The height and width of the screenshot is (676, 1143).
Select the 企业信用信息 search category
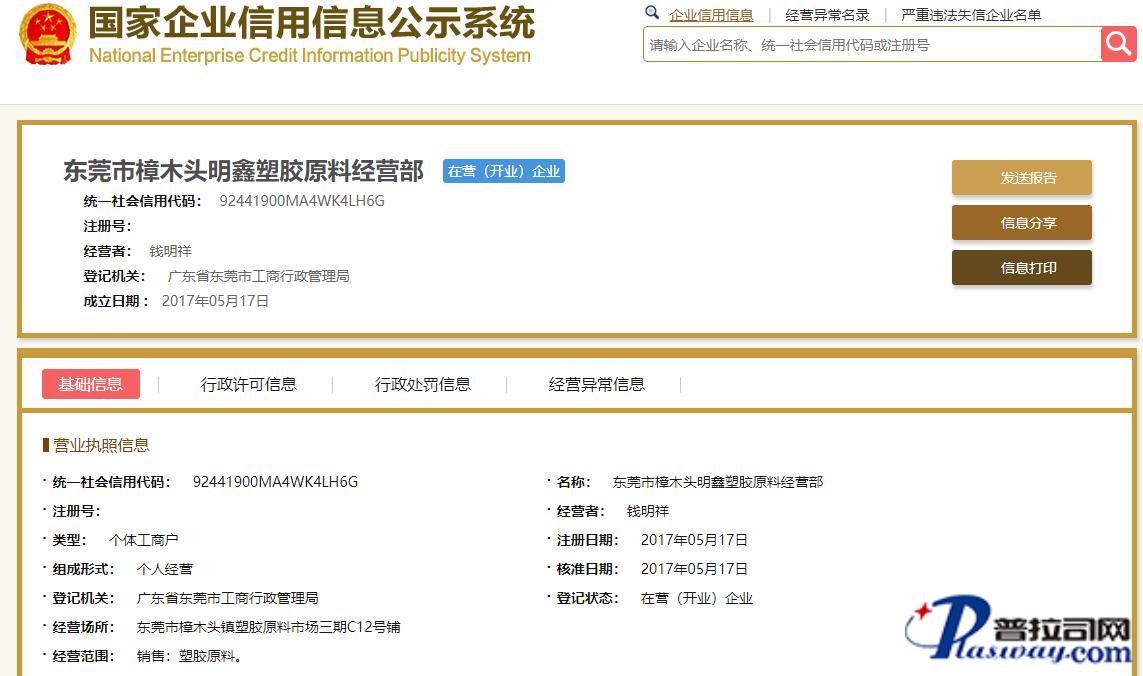[711, 15]
